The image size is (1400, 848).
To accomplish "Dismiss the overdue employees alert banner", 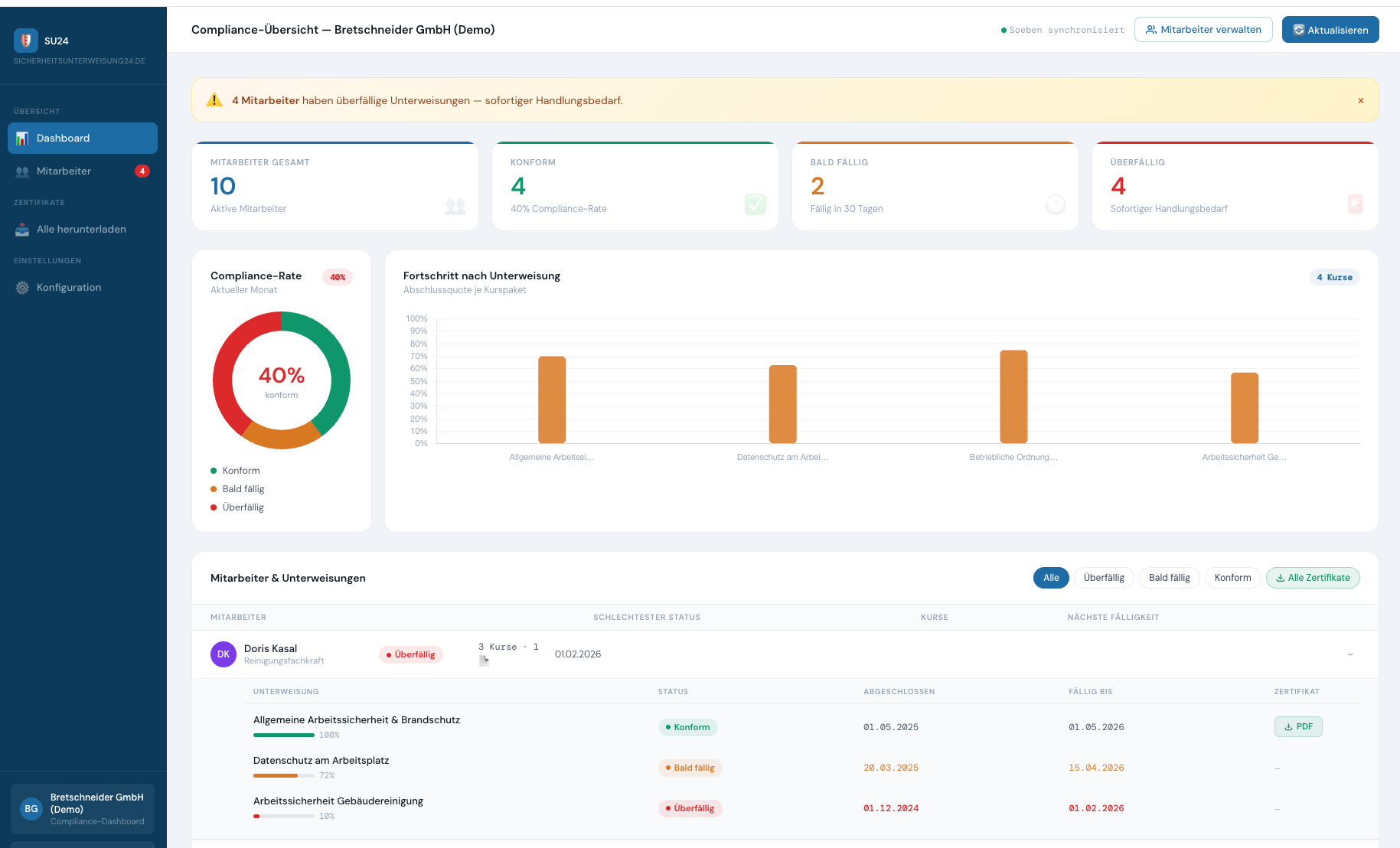I will [1361, 100].
